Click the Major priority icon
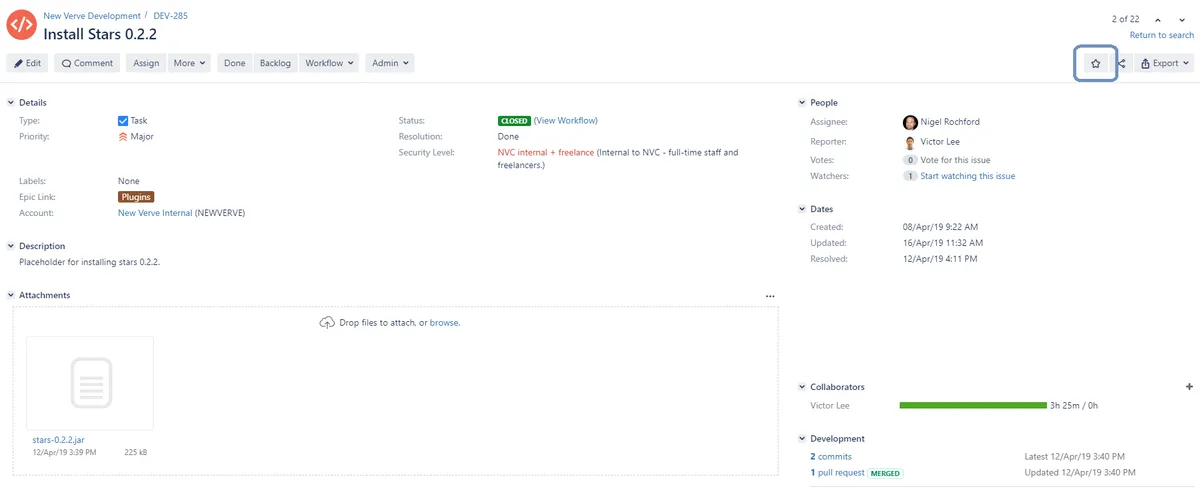This screenshot has width=1200, height=488. pyautogui.click(x=123, y=137)
